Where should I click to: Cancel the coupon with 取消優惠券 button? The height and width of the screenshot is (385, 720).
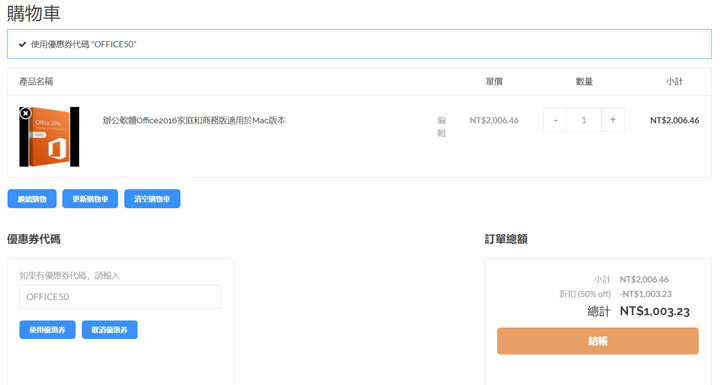point(110,330)
